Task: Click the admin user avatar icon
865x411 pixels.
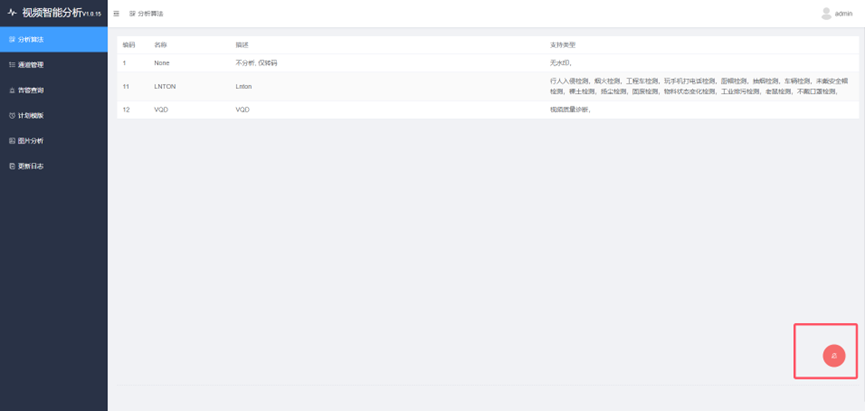Action: [x=826, y=14]
